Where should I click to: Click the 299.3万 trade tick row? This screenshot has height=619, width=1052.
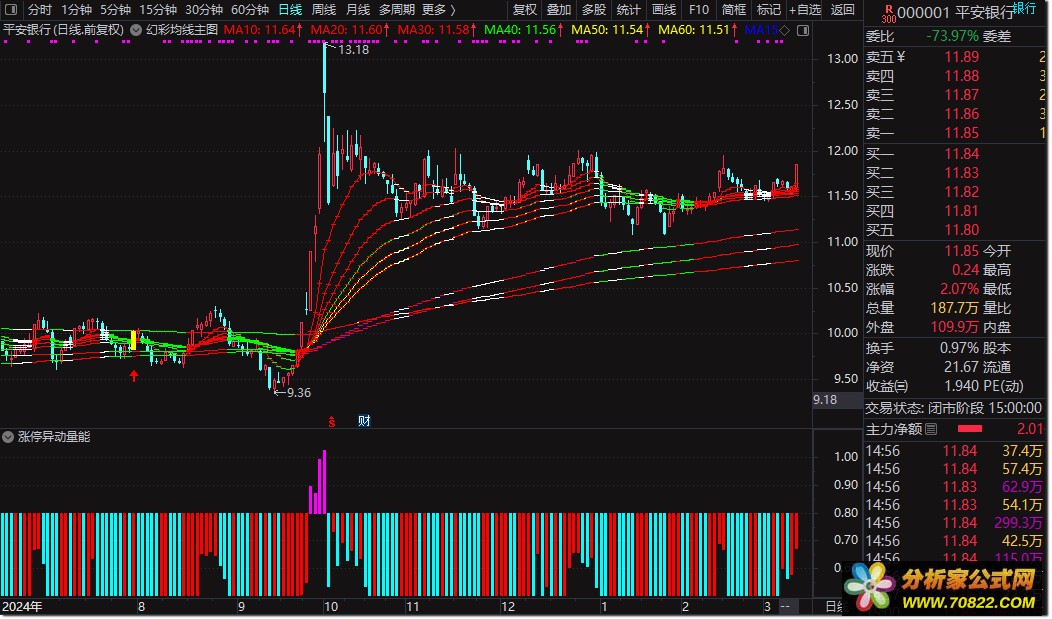tap(956, 523)
